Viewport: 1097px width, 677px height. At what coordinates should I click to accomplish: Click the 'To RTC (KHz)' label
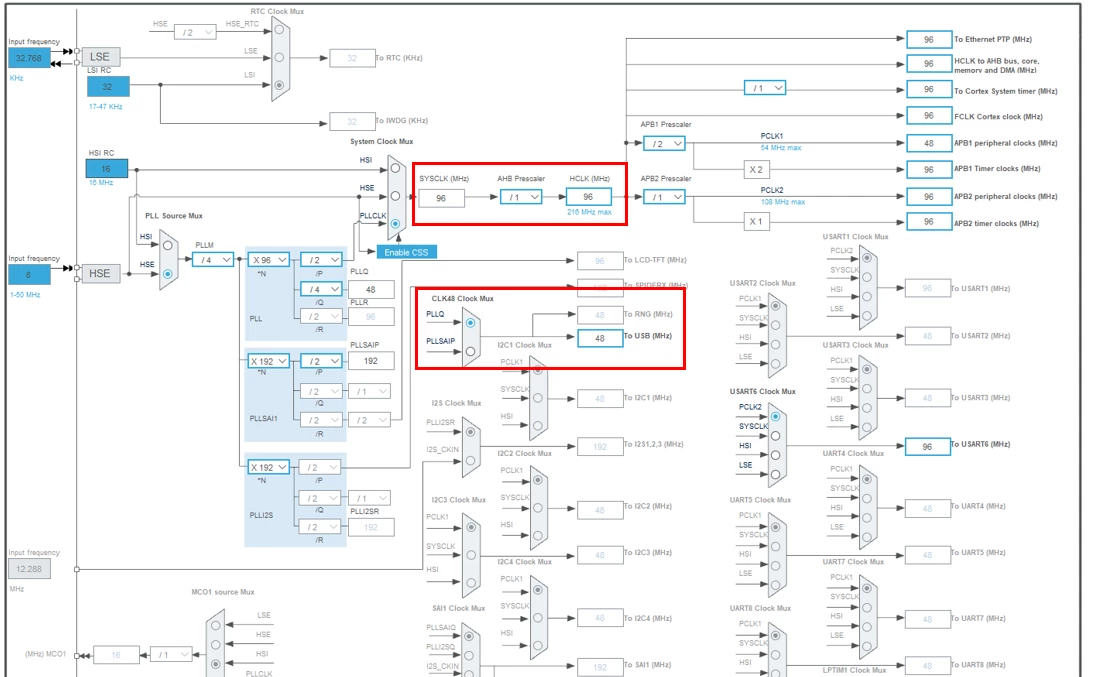click(399, 58)
